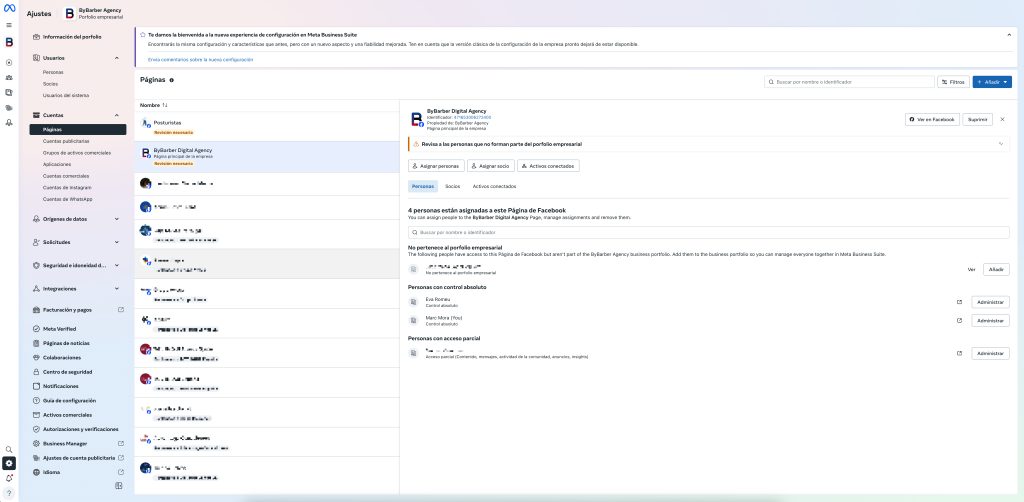Switch the ByBarber Agency portfolio selector
Viewport: 1024px width, 502px height.
pyautogui.click(x=93, y=13)
